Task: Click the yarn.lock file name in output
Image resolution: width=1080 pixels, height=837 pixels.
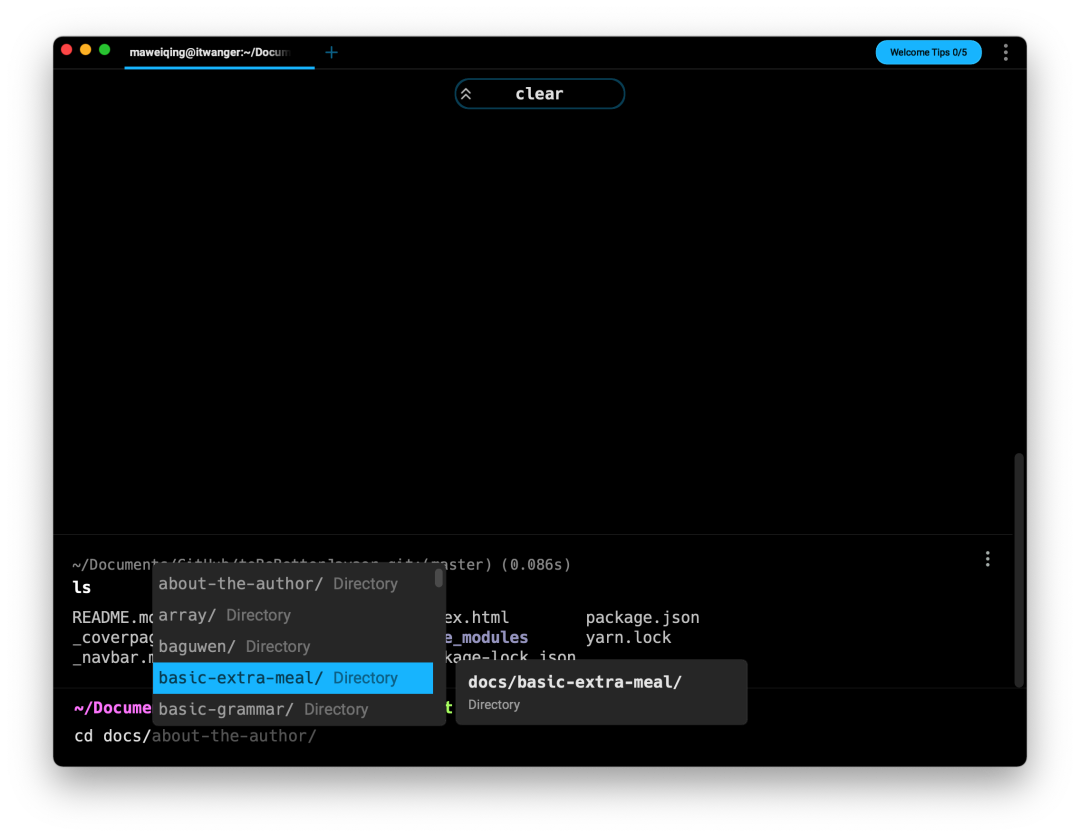Action: [x=628, y=637]
